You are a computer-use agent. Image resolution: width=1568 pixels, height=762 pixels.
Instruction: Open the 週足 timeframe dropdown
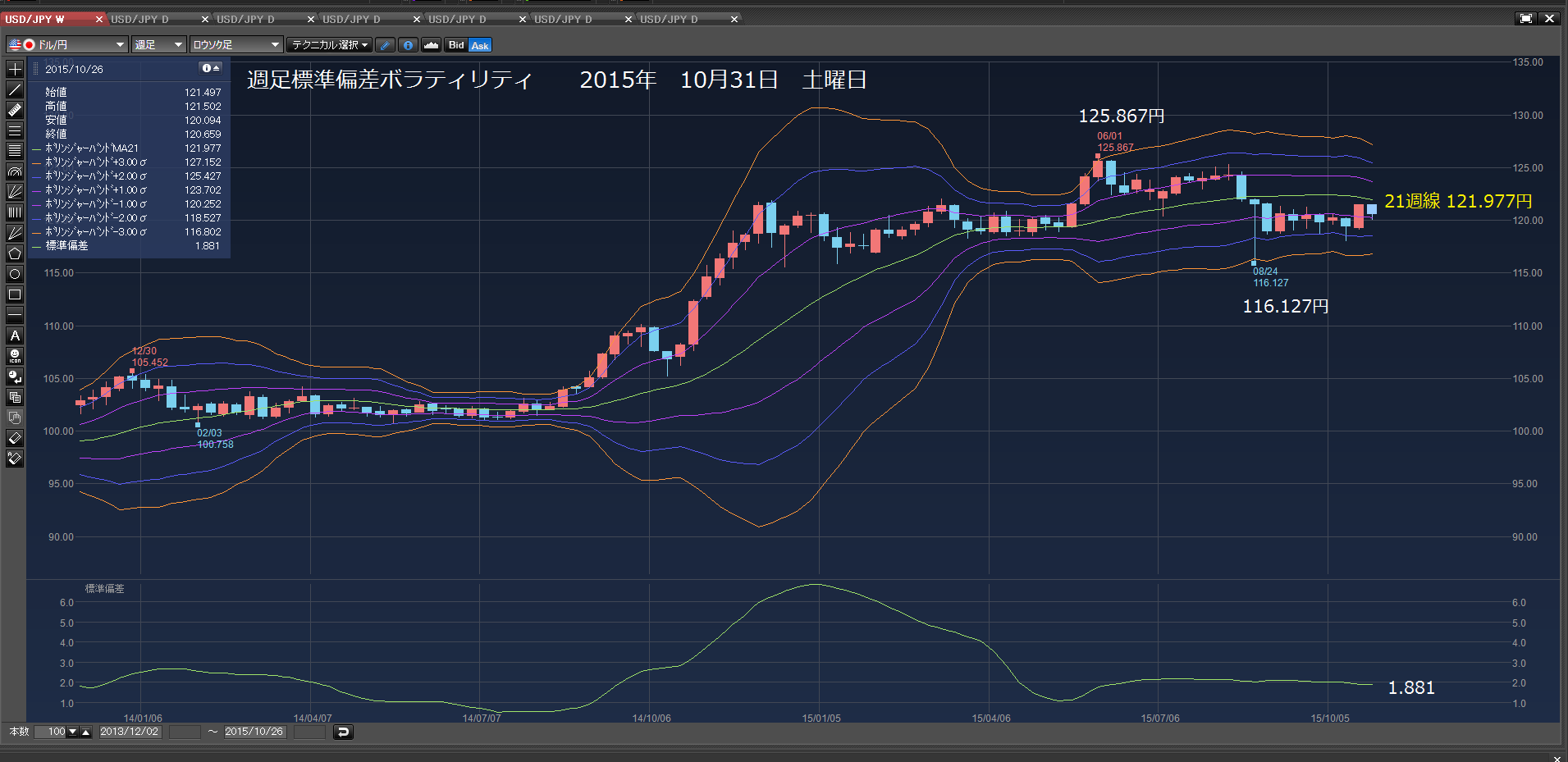point(158,45)
